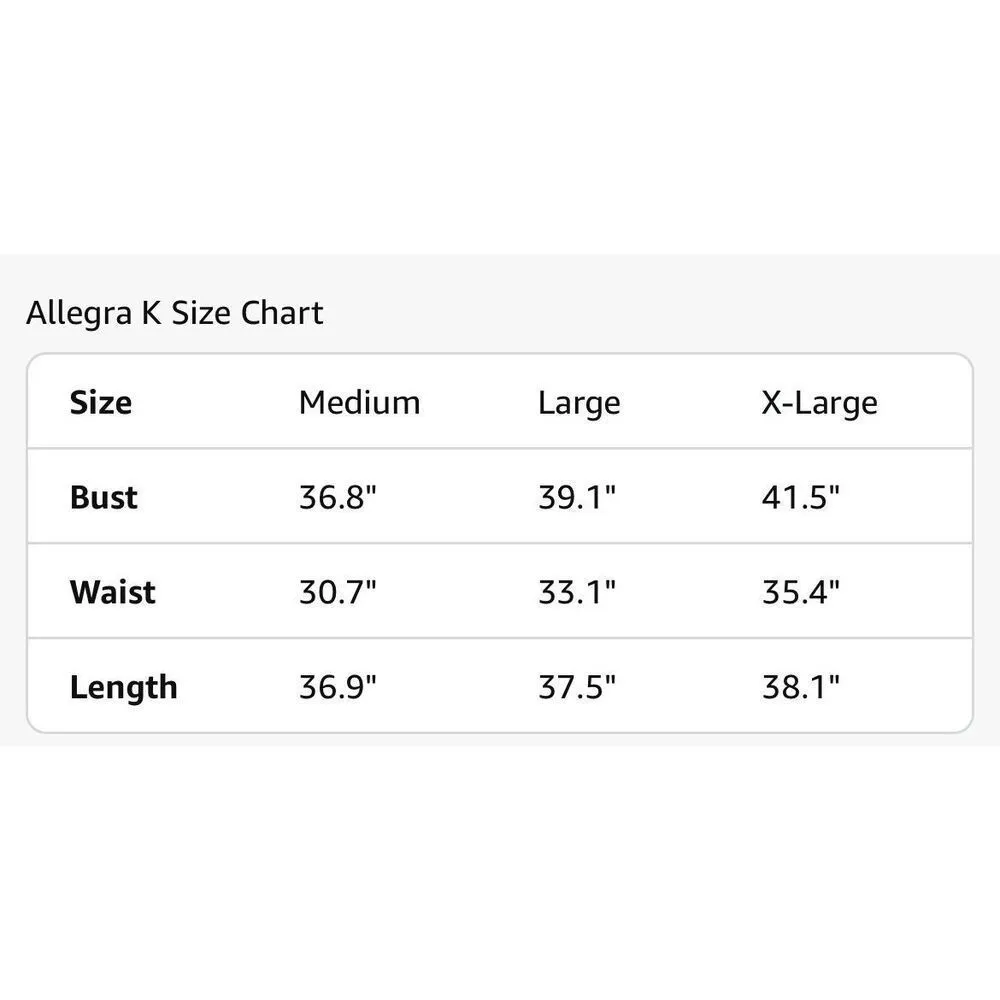Image resolution: width=1000 pixels, height=1000 pixels.
Task: Click the Medium column header
Action: (x=359, y=403)
